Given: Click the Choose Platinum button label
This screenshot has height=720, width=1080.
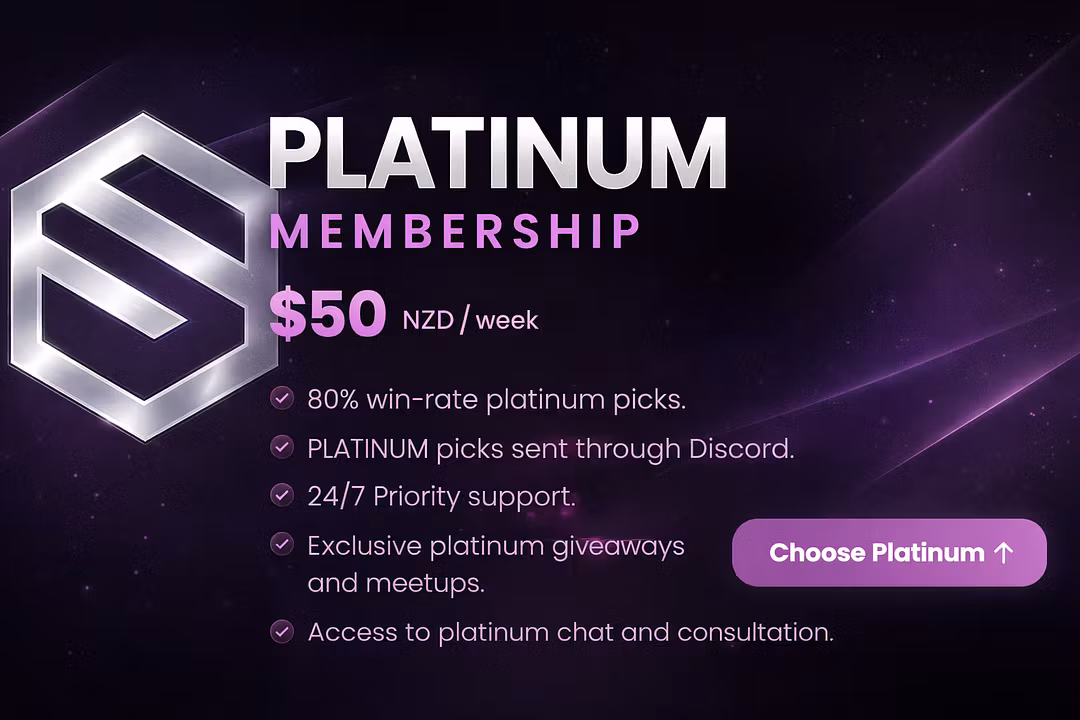Looking at the screenshot, I should (x=876, y=552).
